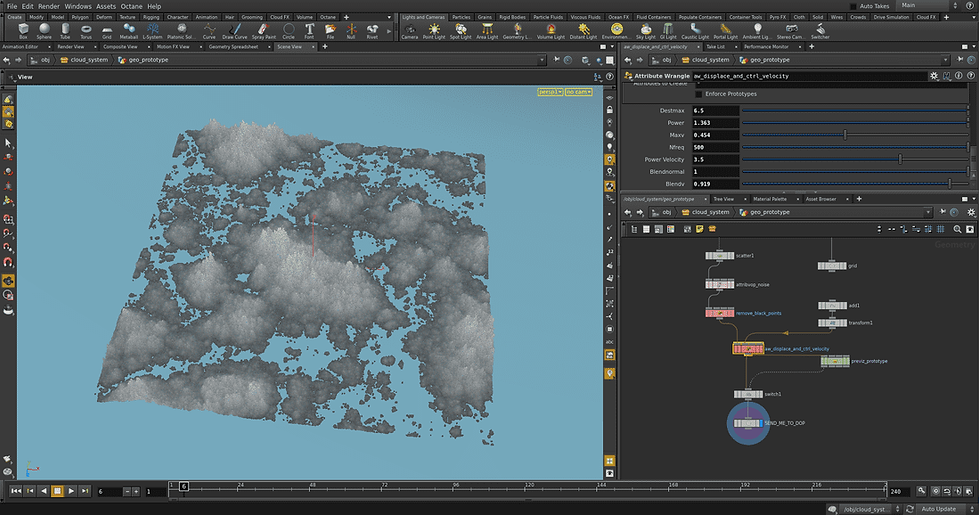Image resolution: width=979 pixels, height=515 pixels.
Task: Select the switch1 node
Action: pos(748,394)
